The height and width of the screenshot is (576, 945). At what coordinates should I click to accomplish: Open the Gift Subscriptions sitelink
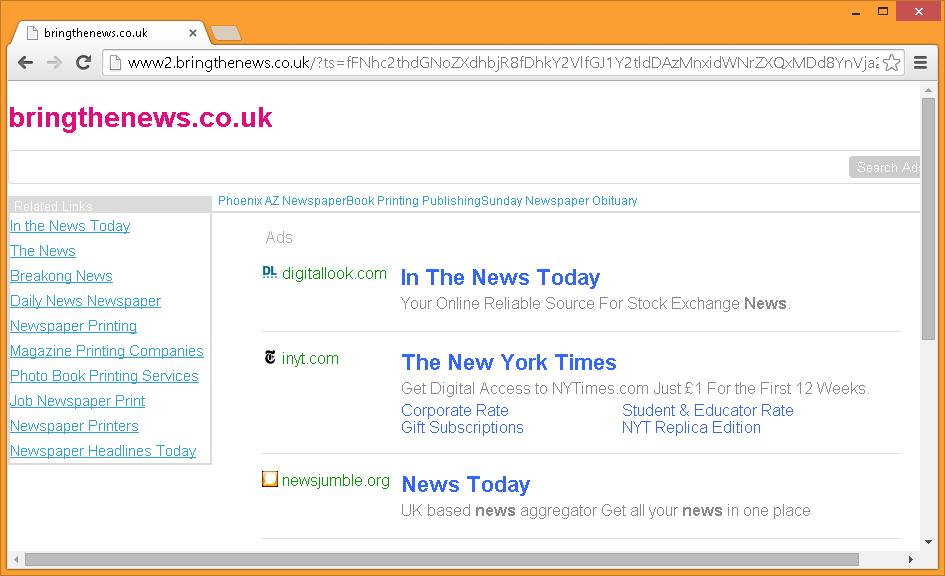click(x=462, y=428)
